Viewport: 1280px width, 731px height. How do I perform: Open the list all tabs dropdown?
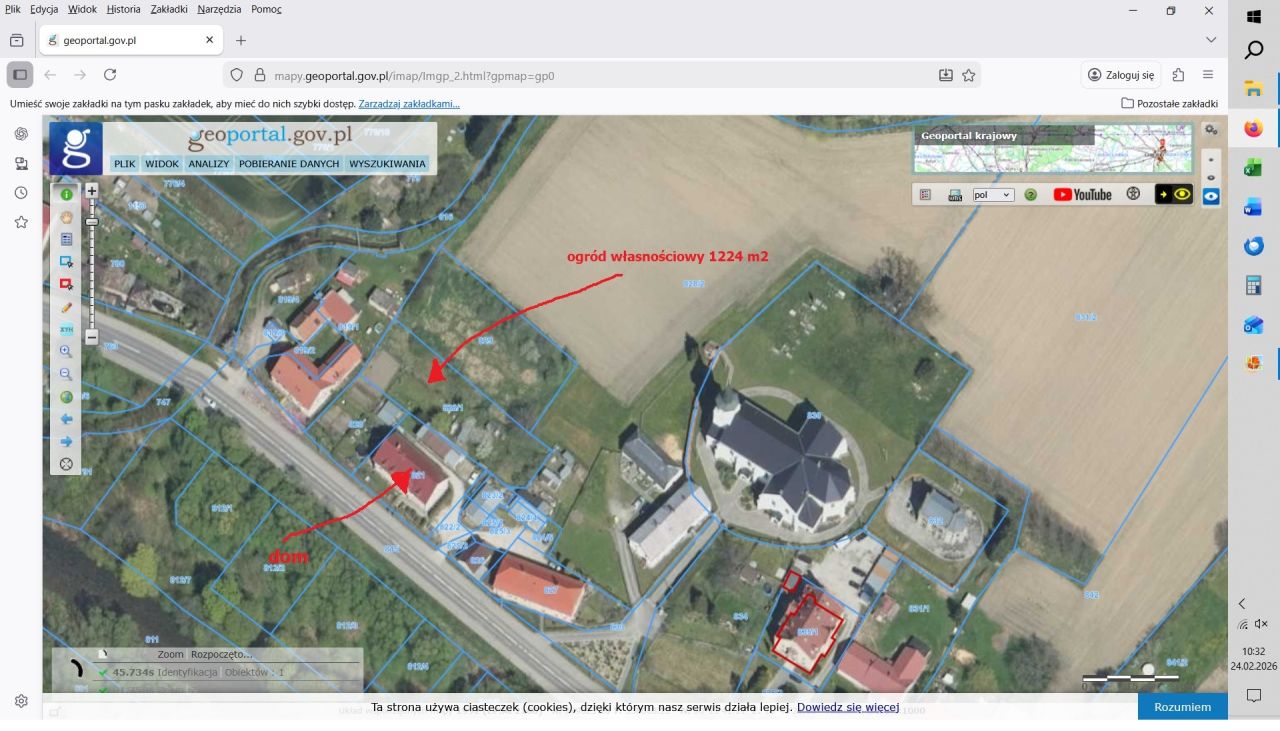pos(1212,40)
